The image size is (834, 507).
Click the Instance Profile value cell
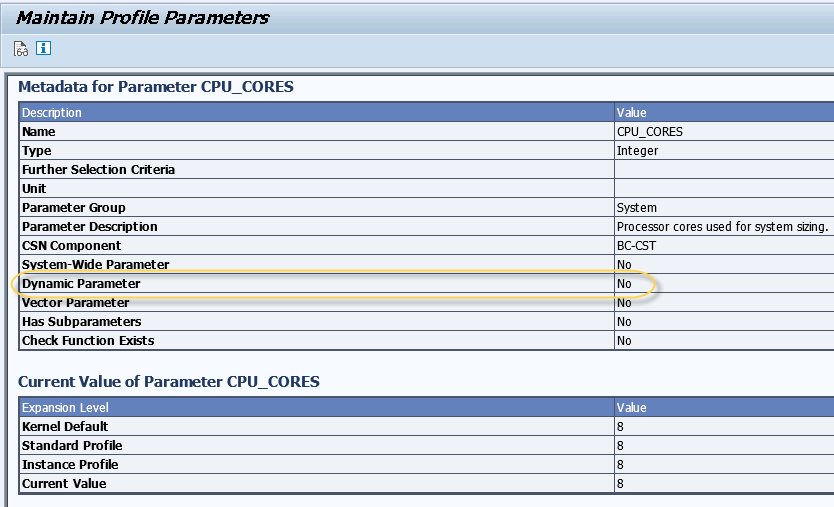[621, 465]
